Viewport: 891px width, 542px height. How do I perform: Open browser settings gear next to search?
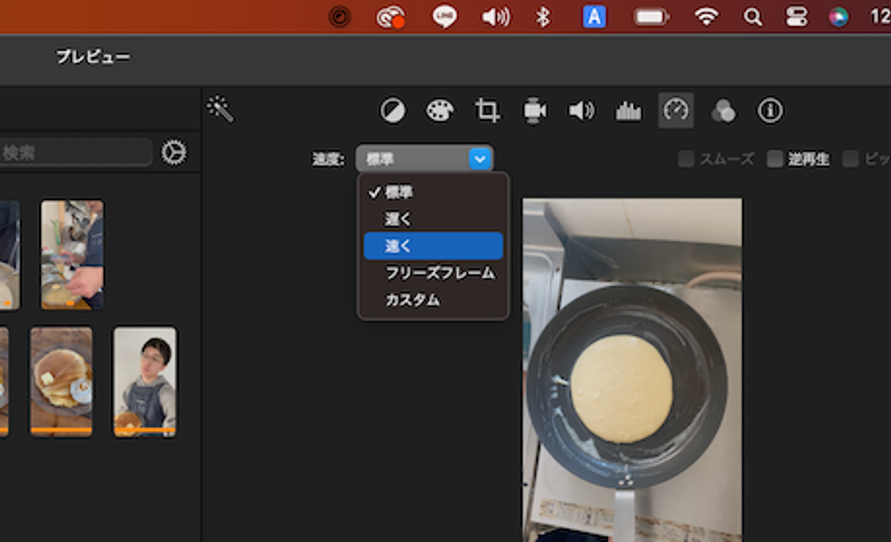pos(174,152)
